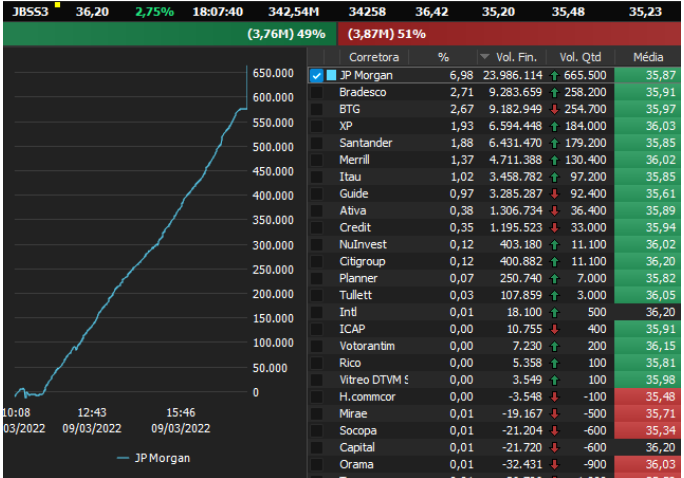The width and height of the screenshot is (684, 478).
Task: Click the green up arrow in Bradesco row
Action: coord(554,92)
